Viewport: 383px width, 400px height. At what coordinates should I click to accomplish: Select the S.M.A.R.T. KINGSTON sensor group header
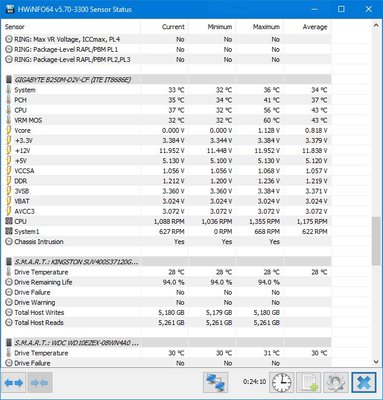[x=168, y=262]
